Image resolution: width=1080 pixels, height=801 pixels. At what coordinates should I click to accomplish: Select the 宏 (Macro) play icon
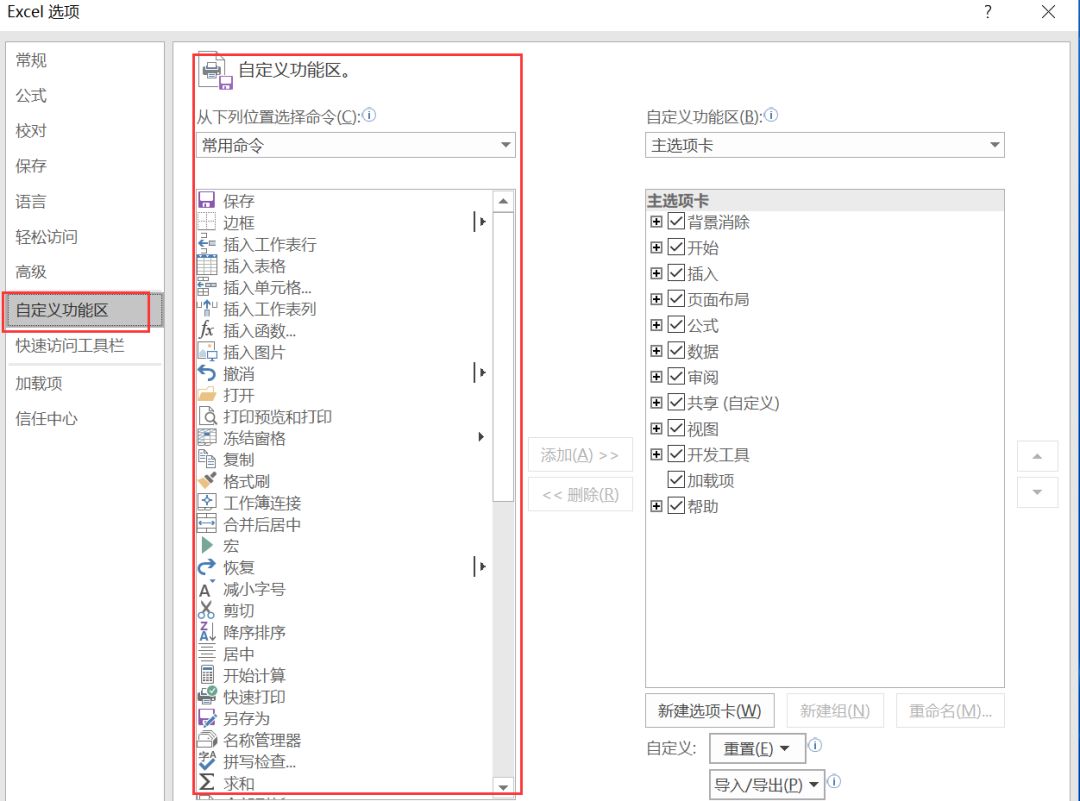tap(207, 546)
